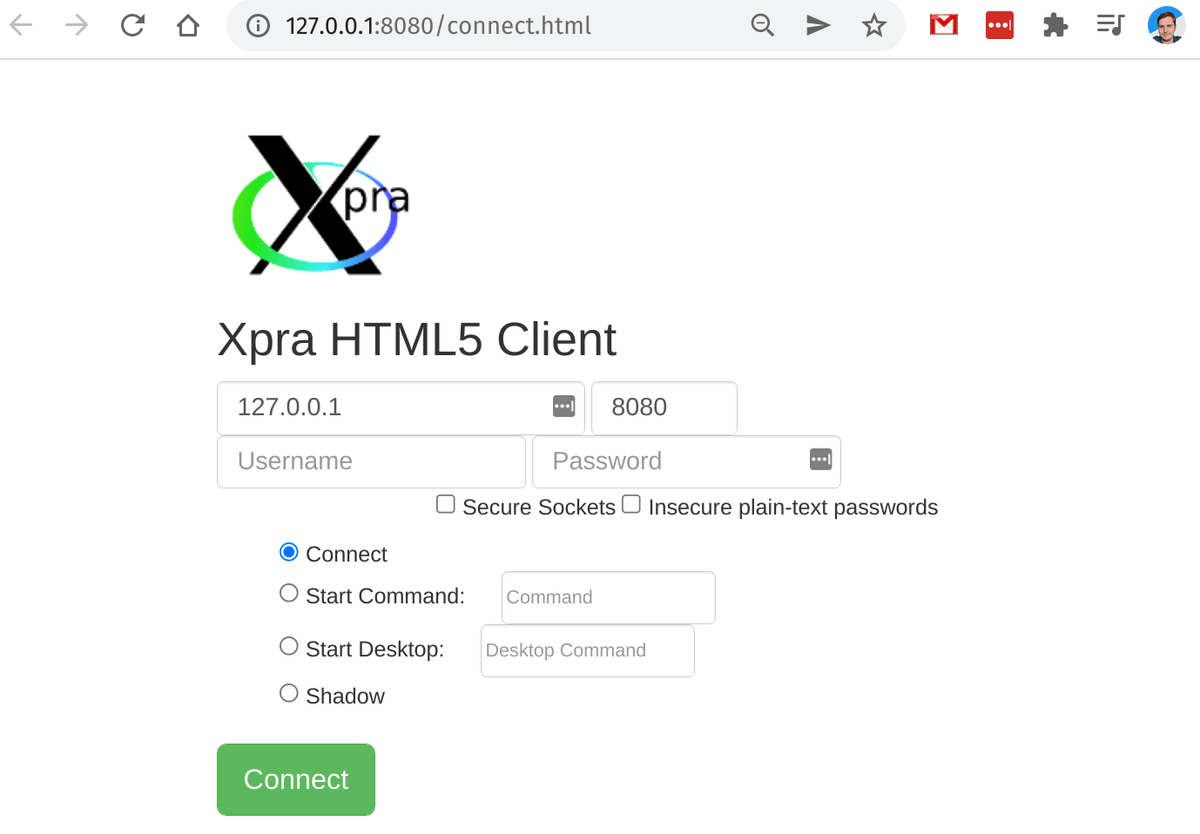Click inside the Username field
The width and height of the screenshot is (1200, 834).
pos(370,461)
